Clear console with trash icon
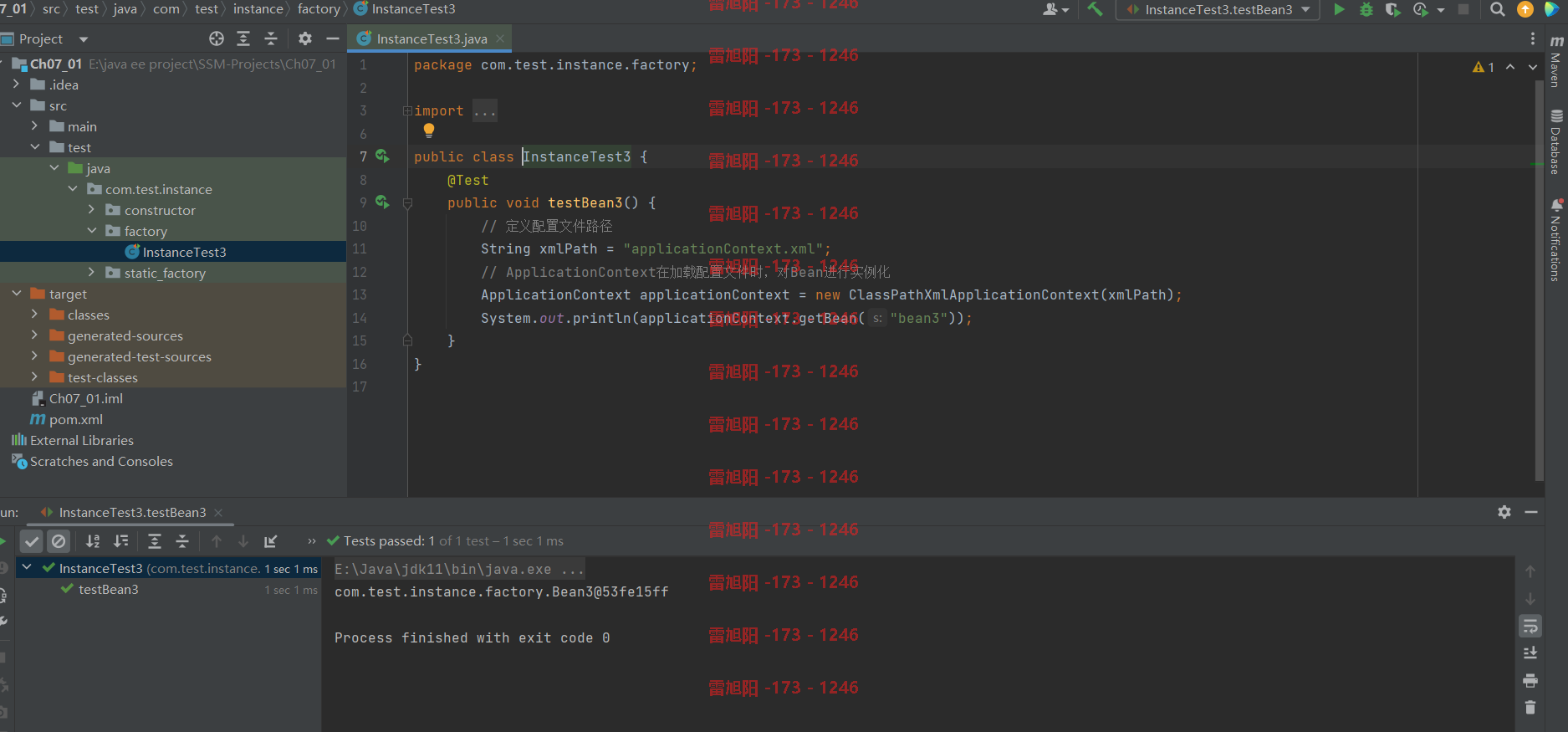 [x=1530, y=708]
